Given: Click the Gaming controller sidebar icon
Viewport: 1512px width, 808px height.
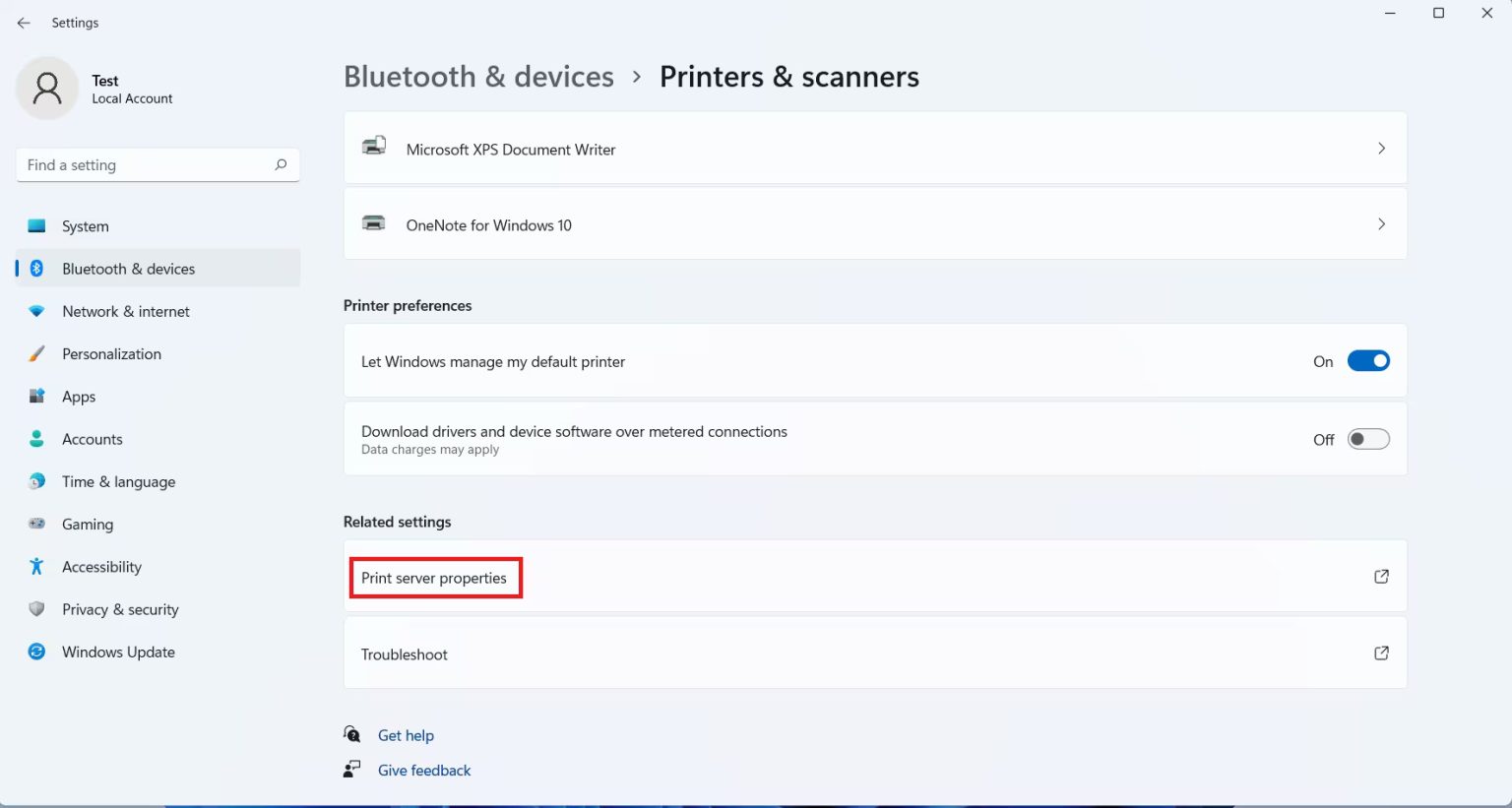Looking at the screenshot, I should click(x=36, y=524).
